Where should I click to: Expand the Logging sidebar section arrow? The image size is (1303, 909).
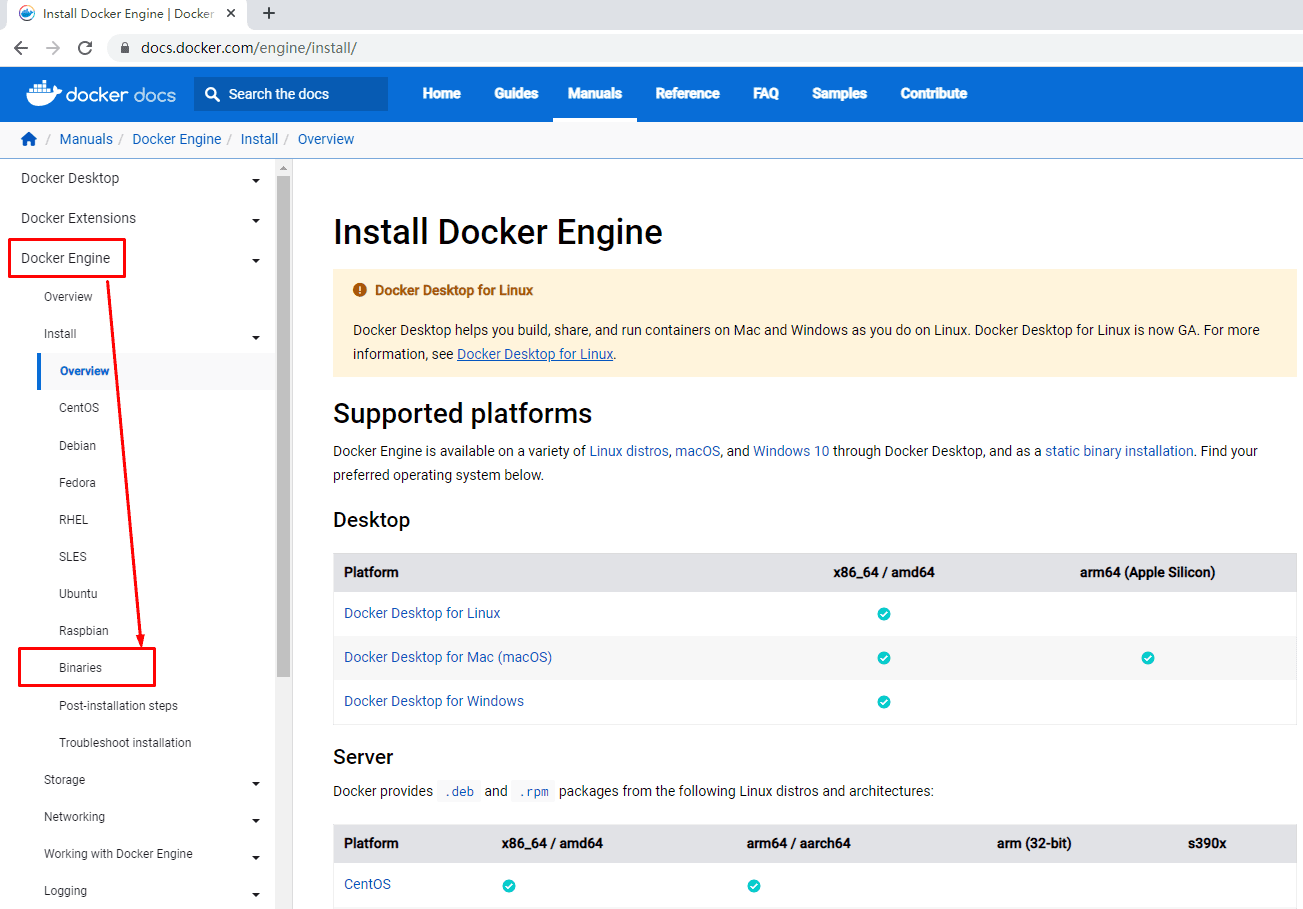click(256, 895)
